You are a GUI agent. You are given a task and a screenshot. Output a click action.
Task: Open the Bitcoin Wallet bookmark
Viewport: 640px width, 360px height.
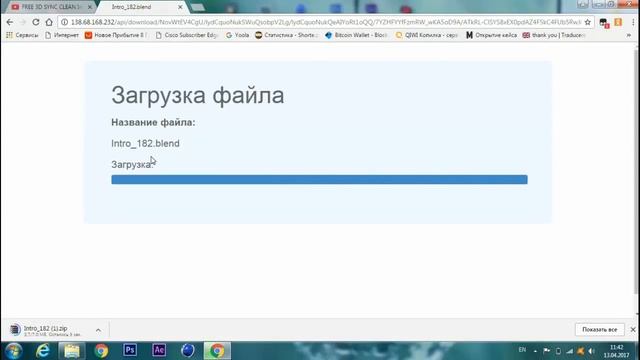(x=356, y=35)
